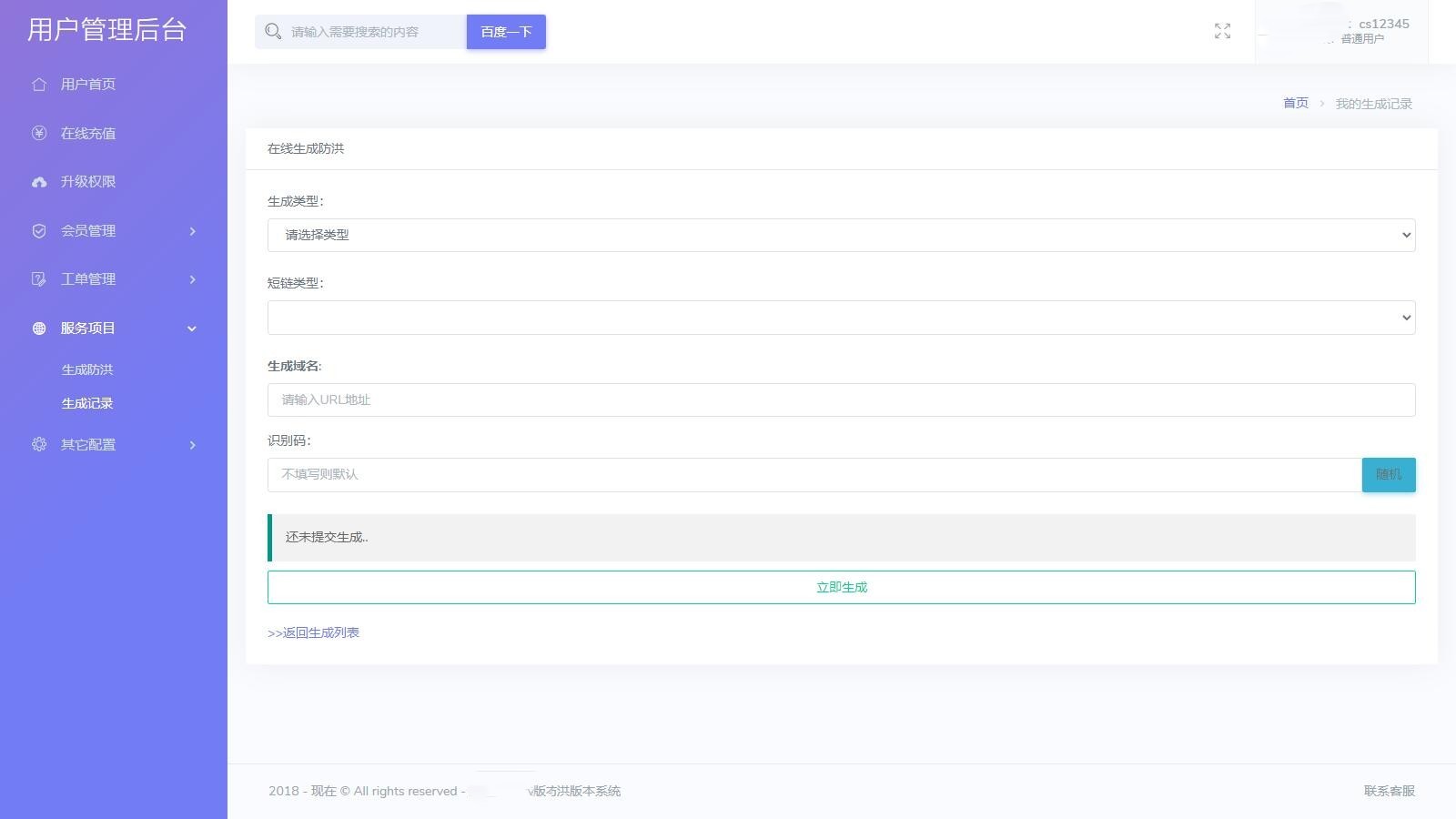Viewport: 1456px width, 819px height.
Task: Click the 立即生成 button
Action: click(841, 587)
